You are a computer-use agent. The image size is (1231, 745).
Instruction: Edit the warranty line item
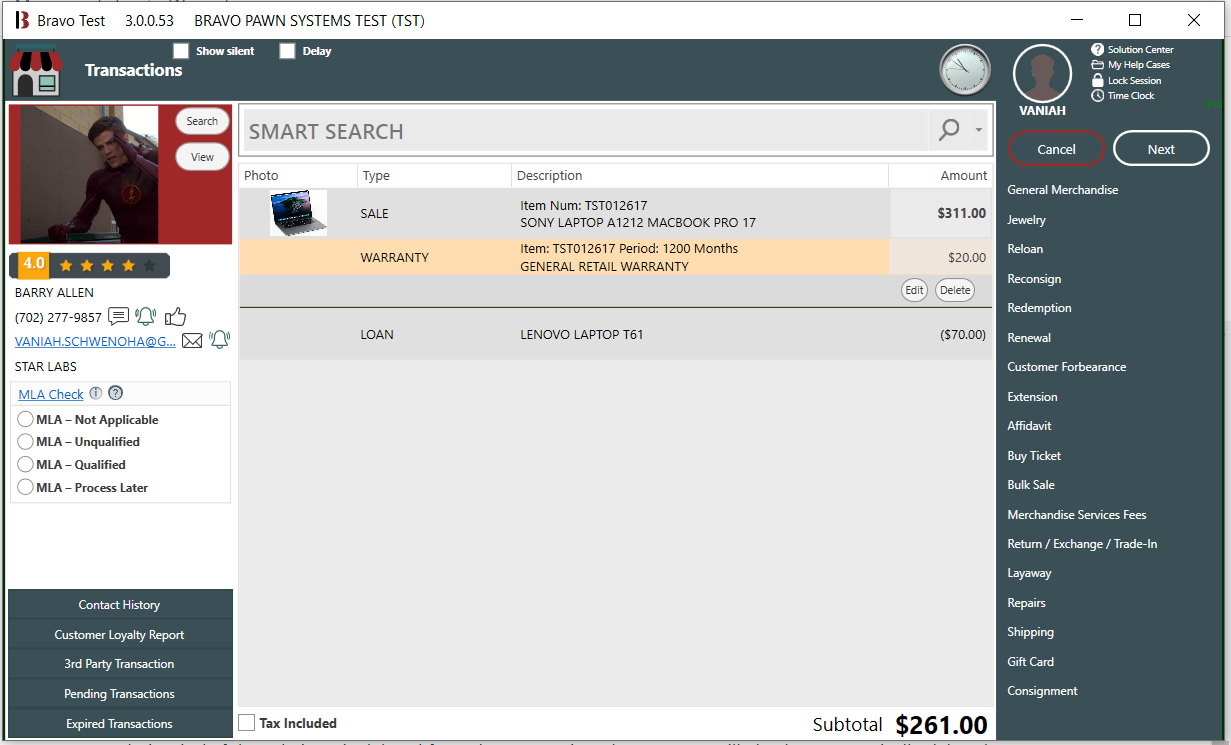pos(914,290)
